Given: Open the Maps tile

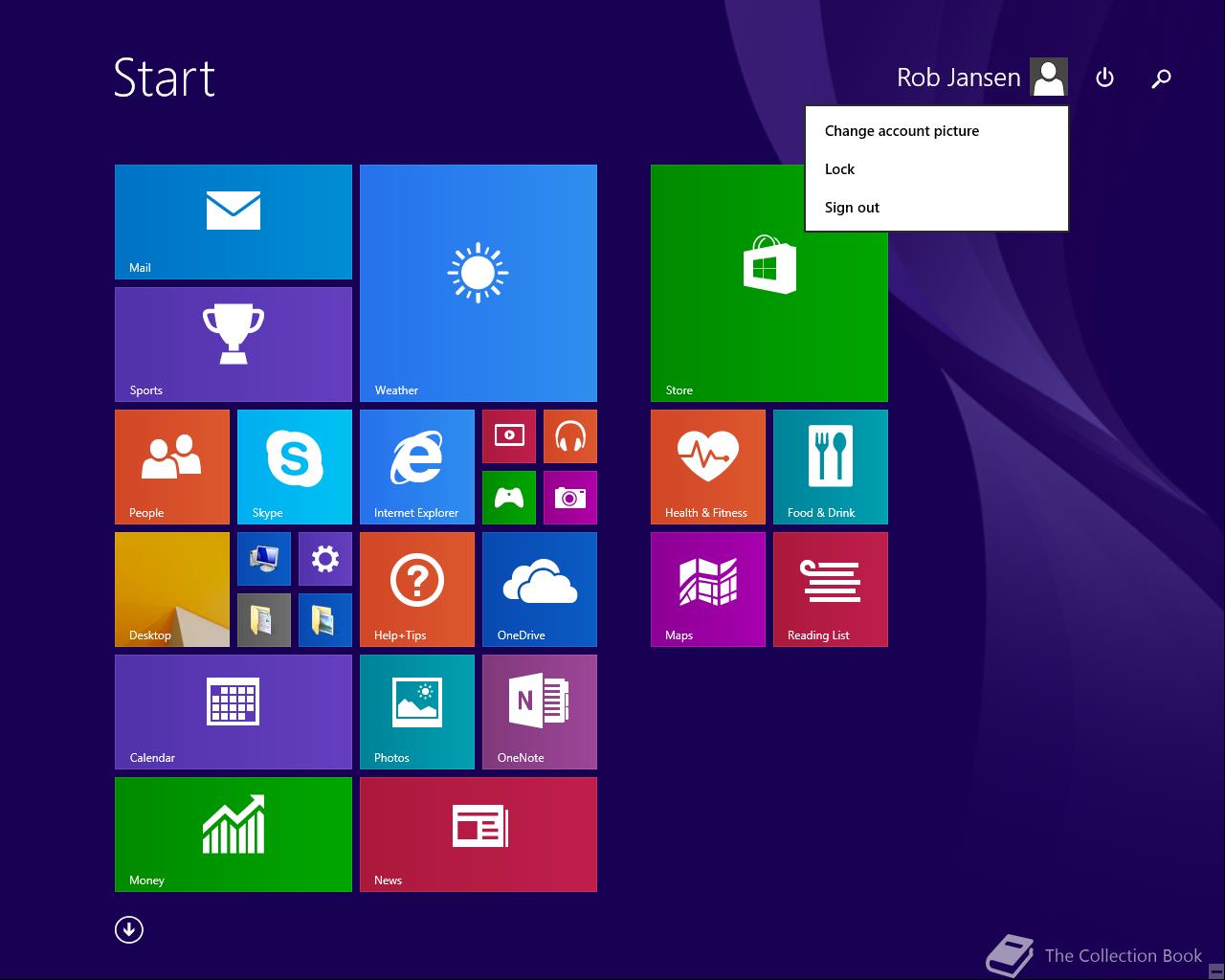Looking at the screenshot, I should coord(708,590).
